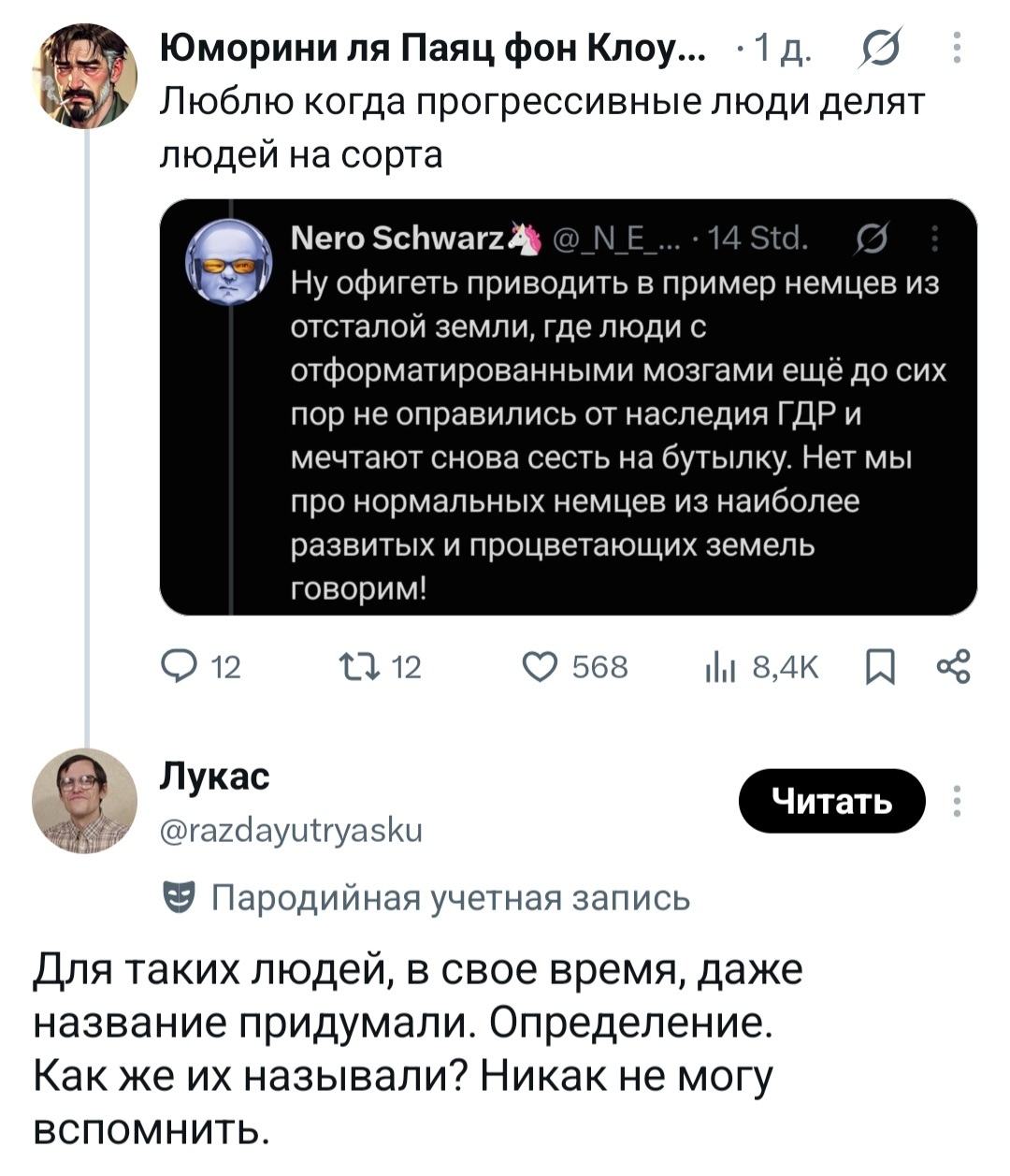Image resolution: width=1010 pixels, height=1176 pixels.
Task: Open top tweet author's avatar
Action: [84, 75]
